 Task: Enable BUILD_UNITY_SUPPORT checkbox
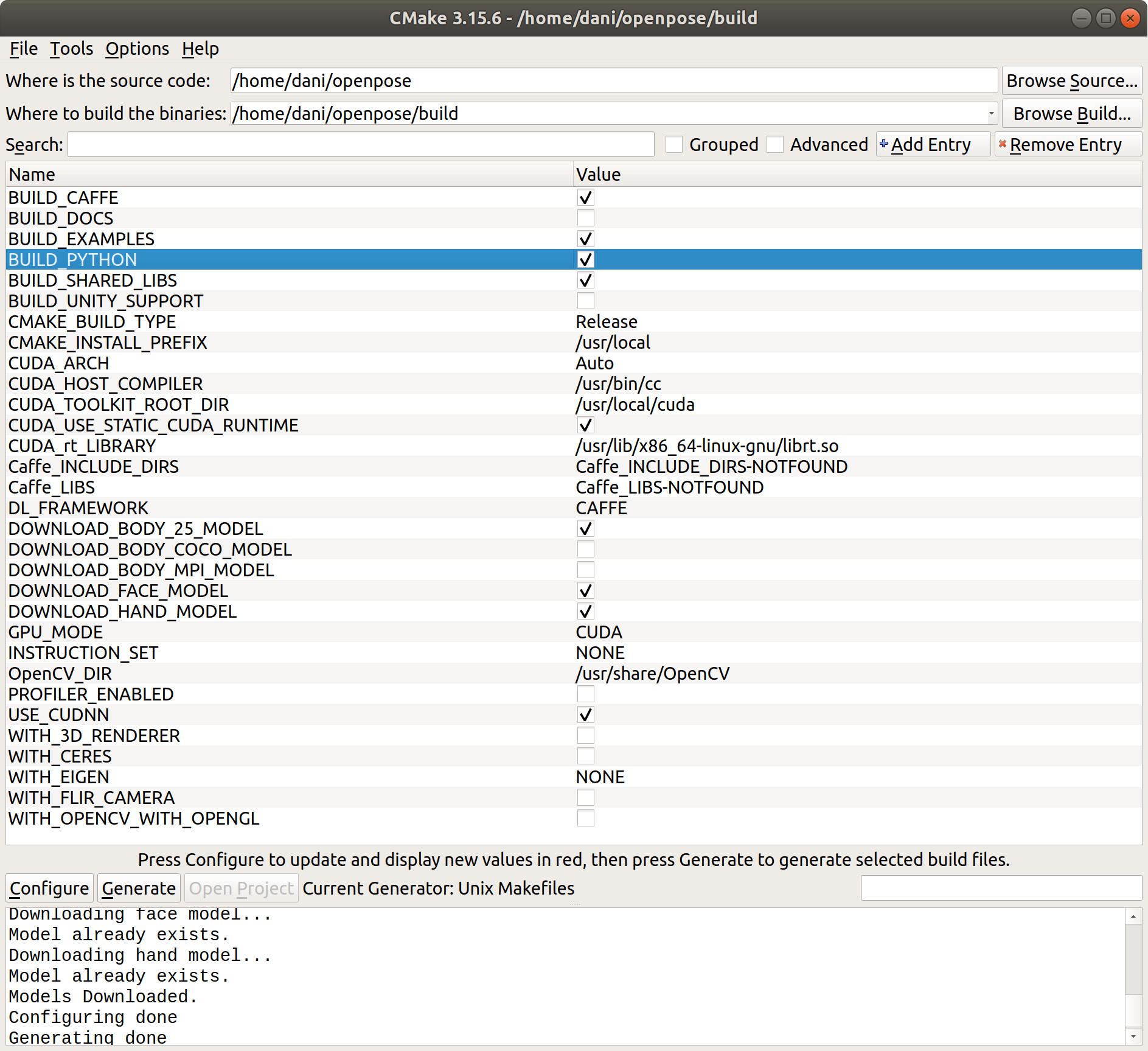point(585,301)
